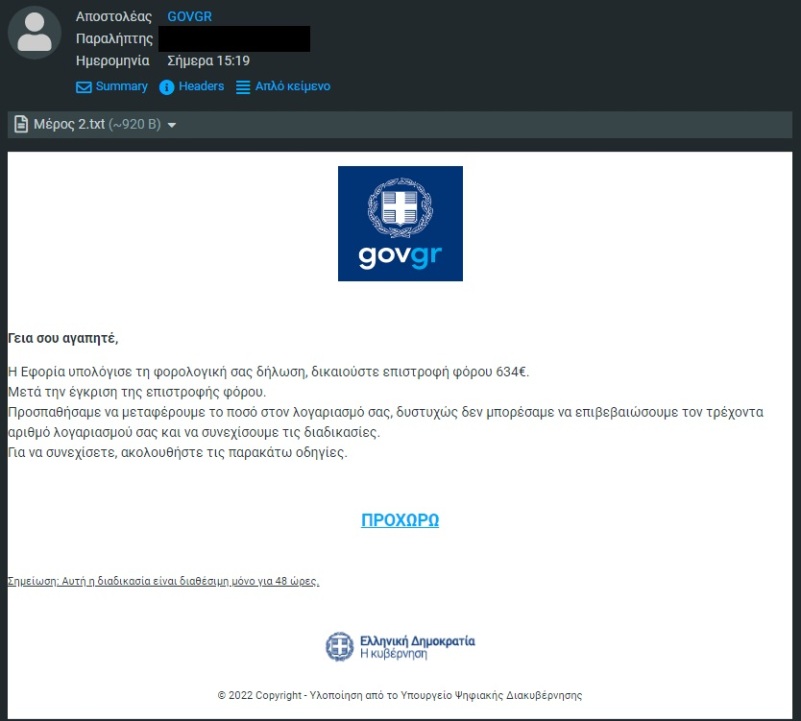Click the Σήμερα 15:19 date value
801x721 pixels.
tap(208, 61)
